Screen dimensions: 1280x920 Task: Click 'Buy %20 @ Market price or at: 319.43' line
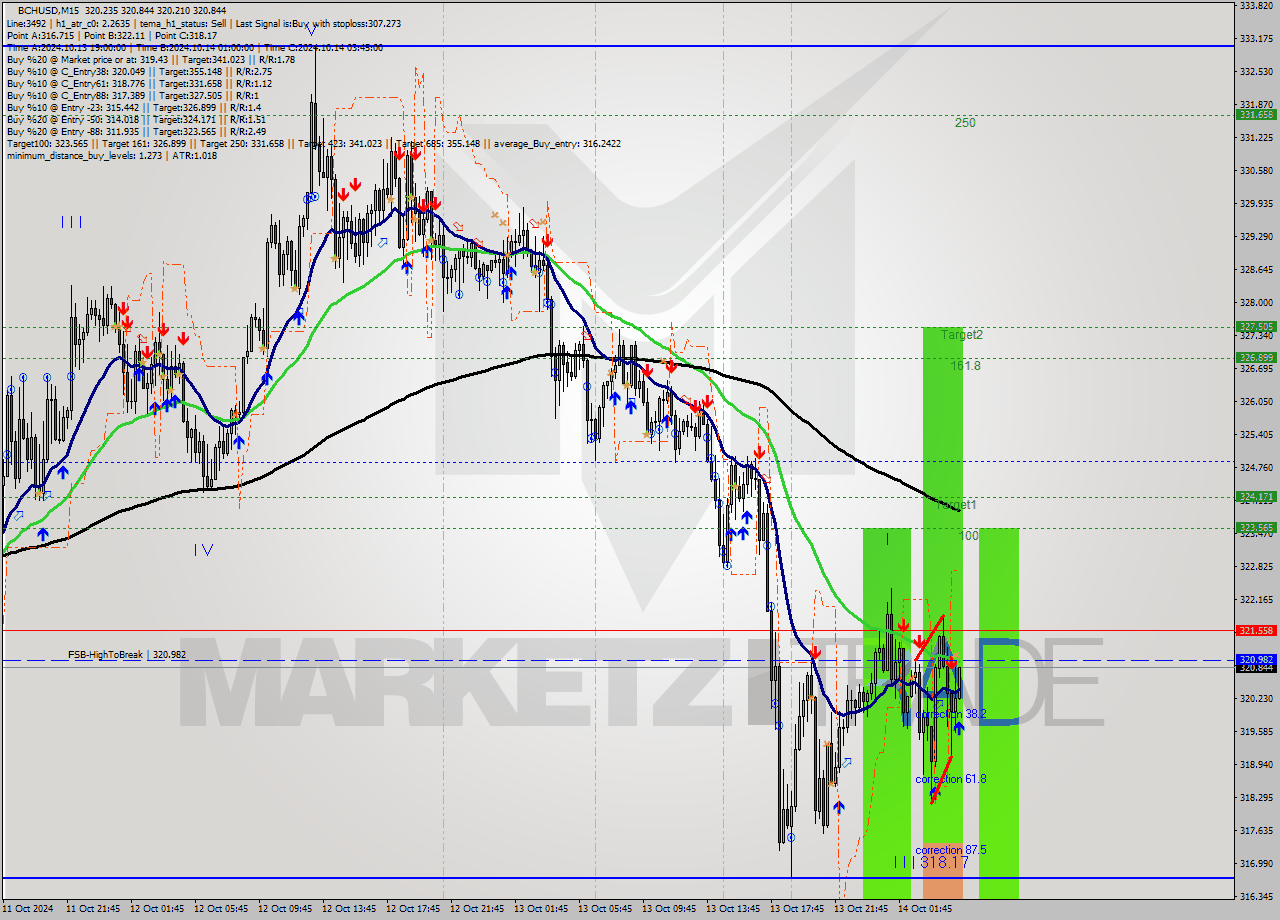(150, 59)
